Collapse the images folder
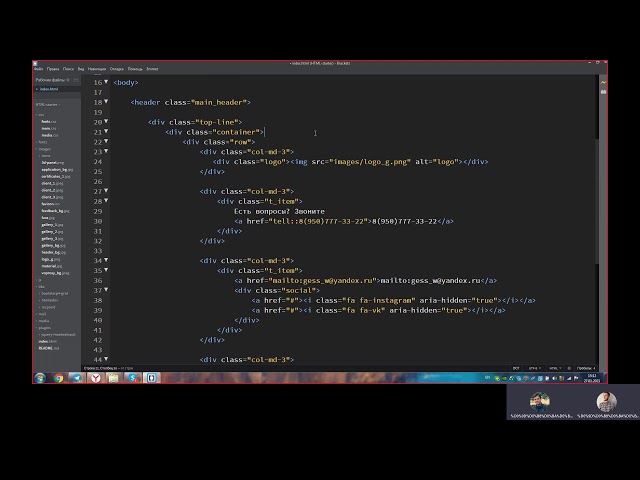Viewport: 640px width, 480px height. (43, 149)
